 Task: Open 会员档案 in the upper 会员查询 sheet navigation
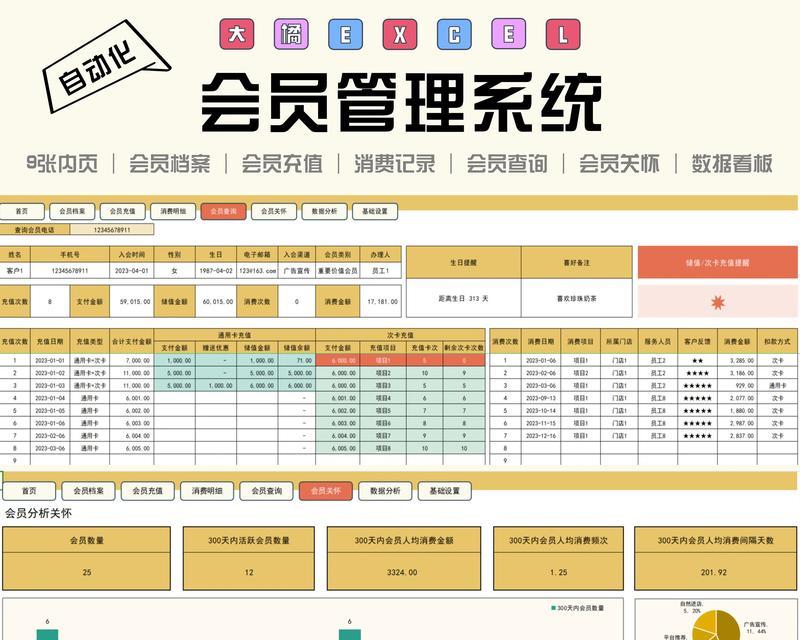72,211
